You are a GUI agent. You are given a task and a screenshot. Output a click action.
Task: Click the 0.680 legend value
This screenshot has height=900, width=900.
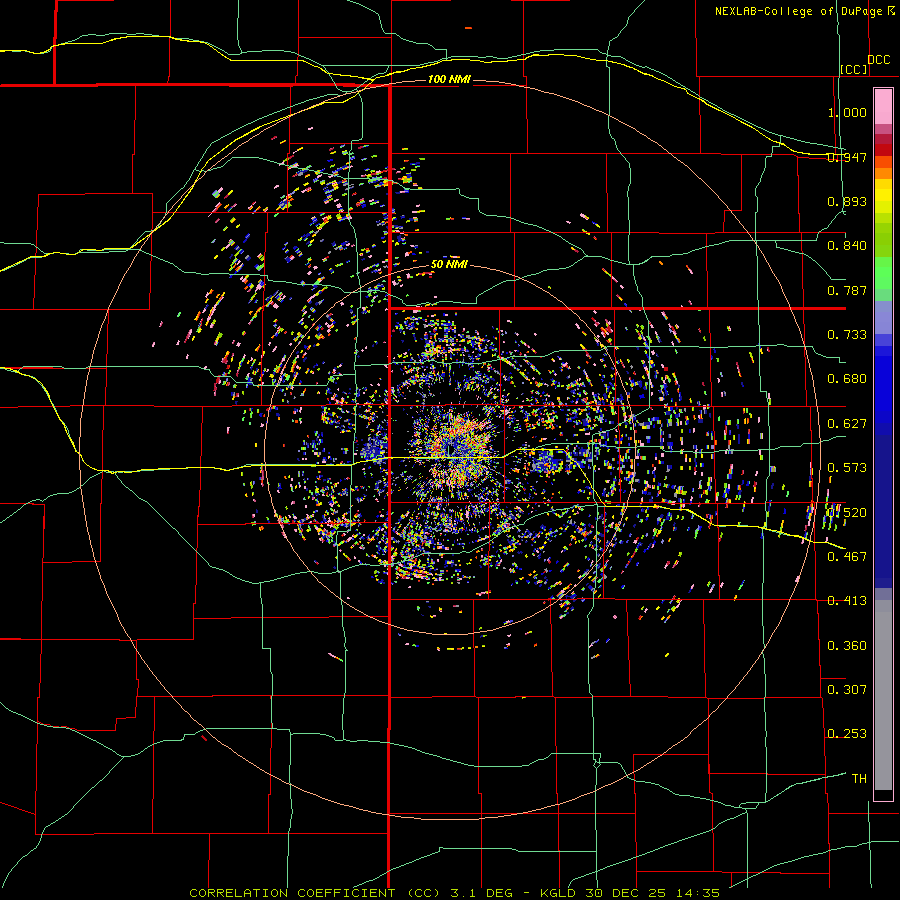point(847,379)
